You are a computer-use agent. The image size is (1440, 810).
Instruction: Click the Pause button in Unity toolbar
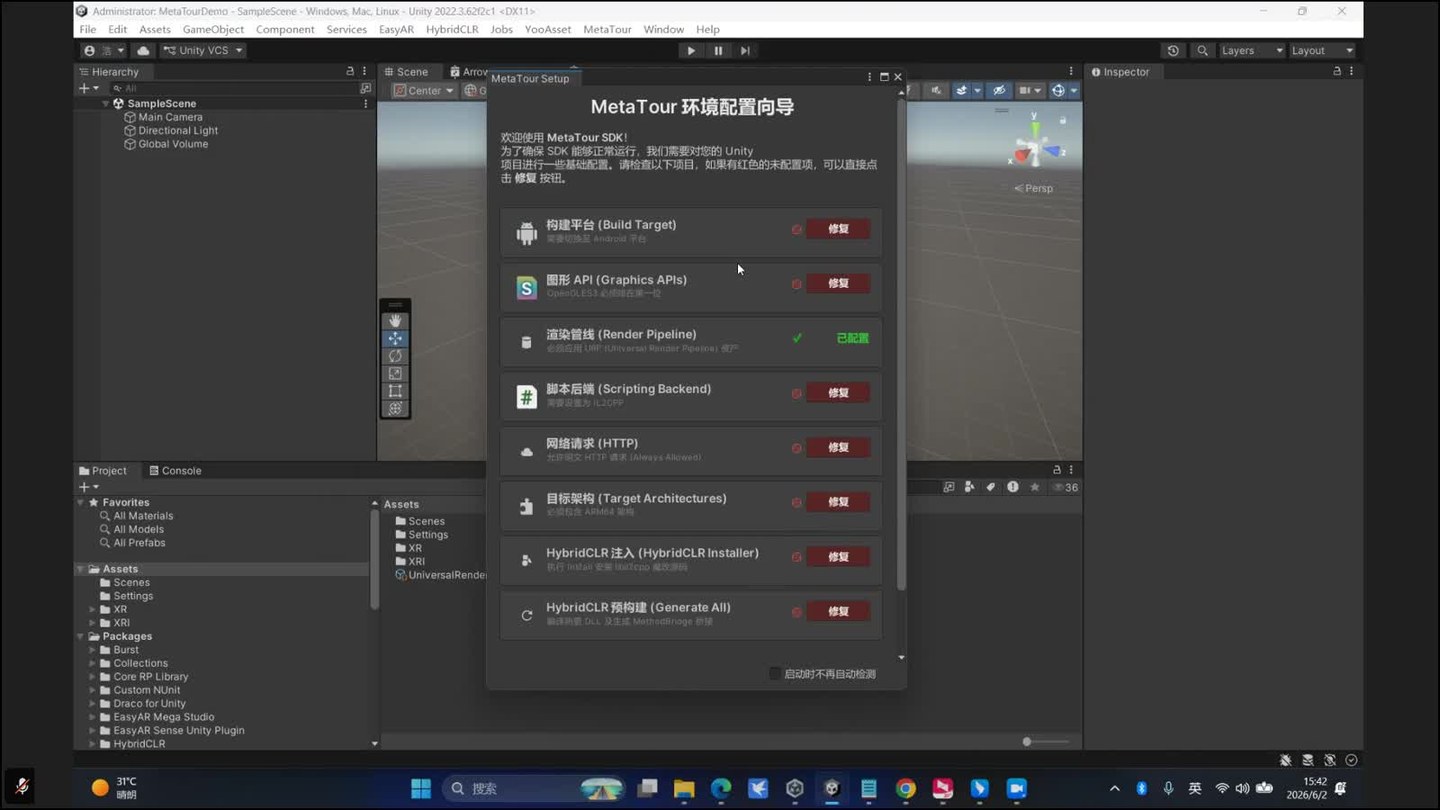[x=718, y=50]
